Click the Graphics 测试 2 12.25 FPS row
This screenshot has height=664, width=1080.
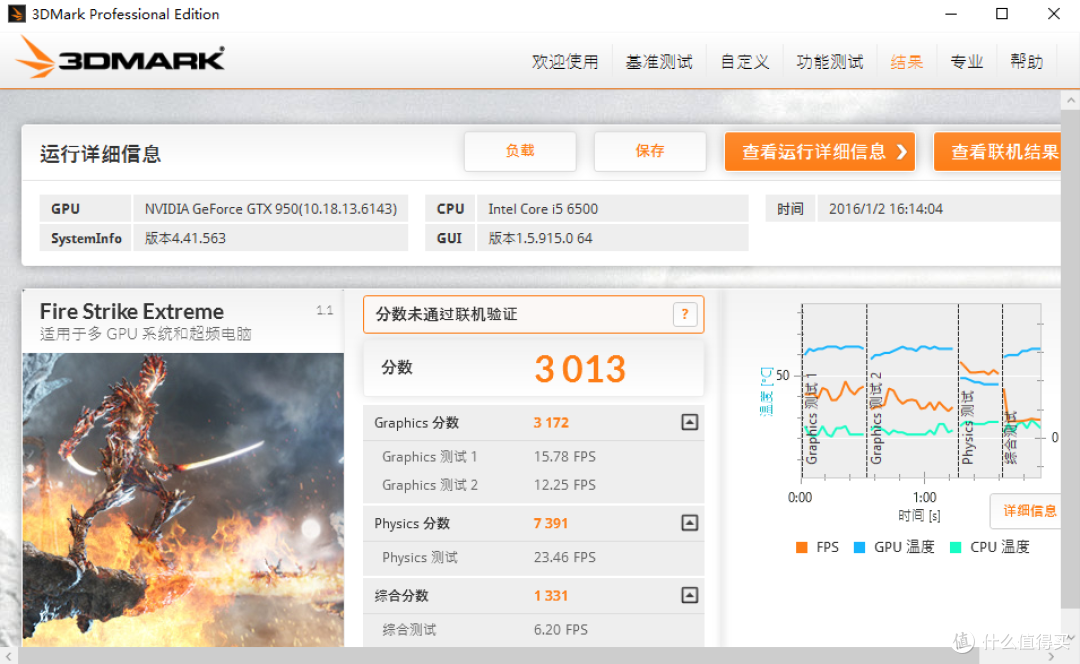click(x=533, y=485)
